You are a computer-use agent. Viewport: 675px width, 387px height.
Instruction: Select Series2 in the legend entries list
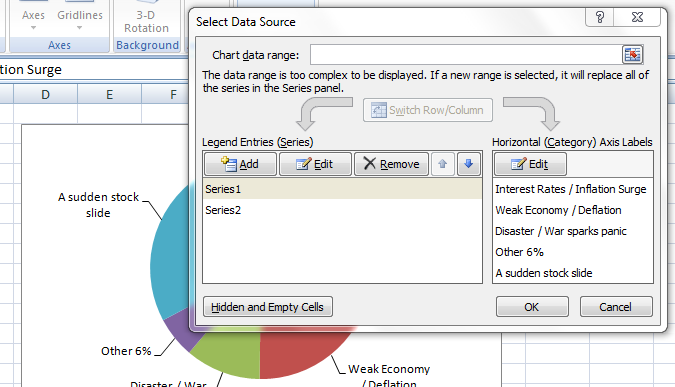(x=342, y=210)
